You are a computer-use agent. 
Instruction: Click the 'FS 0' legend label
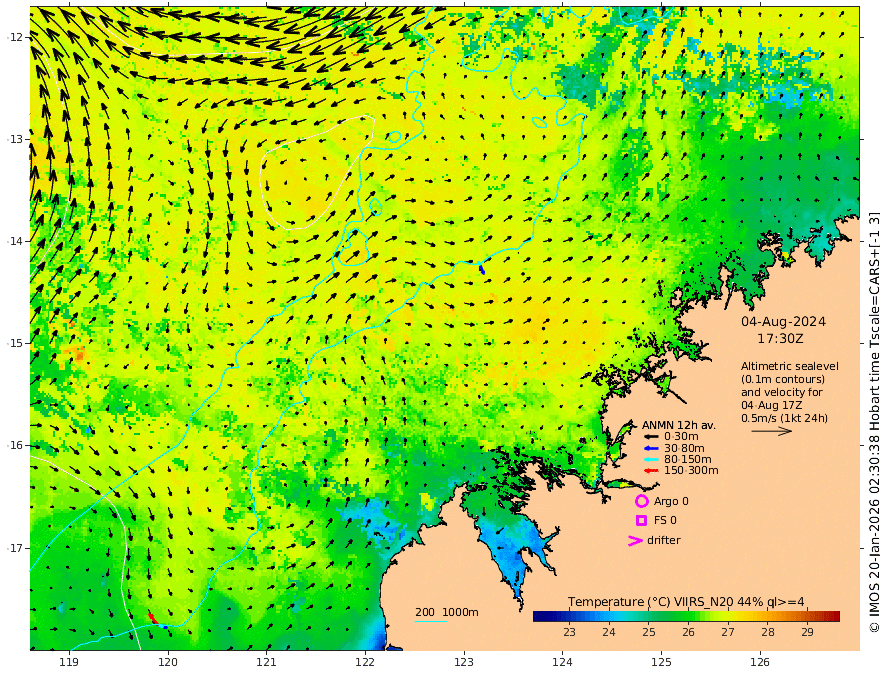(x=665, y=521)
